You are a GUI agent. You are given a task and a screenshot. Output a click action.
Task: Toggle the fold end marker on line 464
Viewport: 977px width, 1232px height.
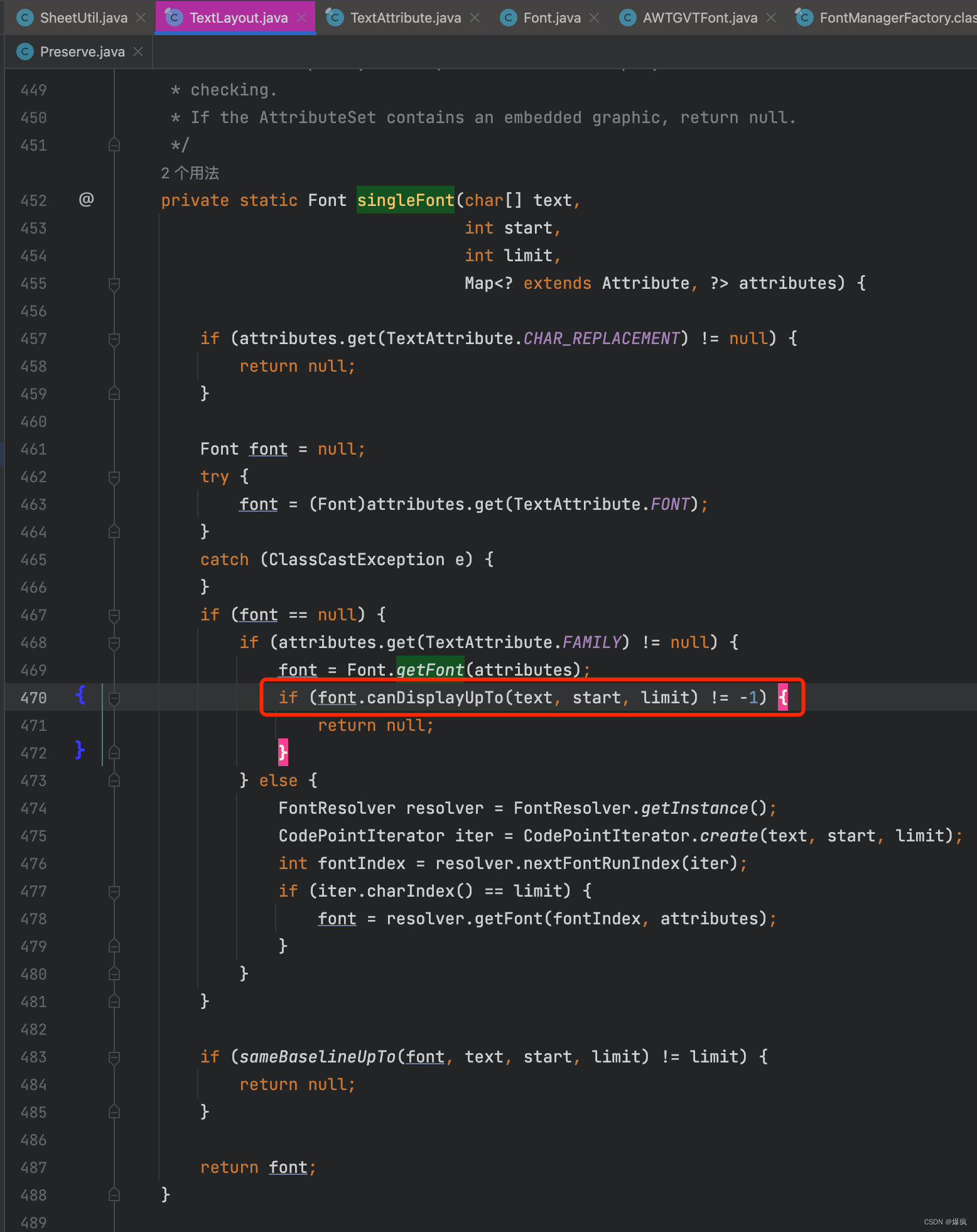point(114,532)
